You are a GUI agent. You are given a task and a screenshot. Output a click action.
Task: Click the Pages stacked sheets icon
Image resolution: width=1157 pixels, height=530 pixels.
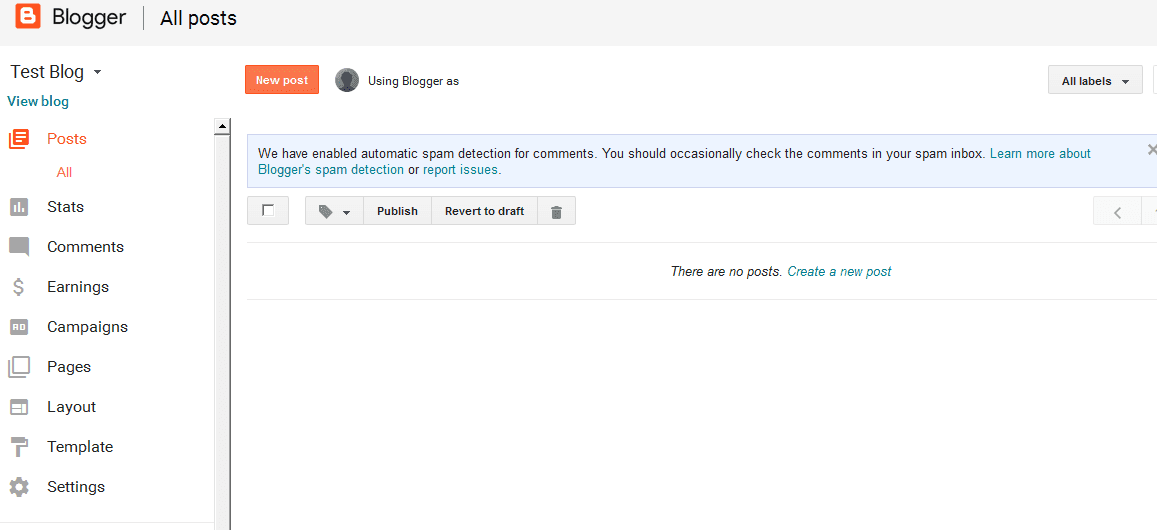[19, 367]
